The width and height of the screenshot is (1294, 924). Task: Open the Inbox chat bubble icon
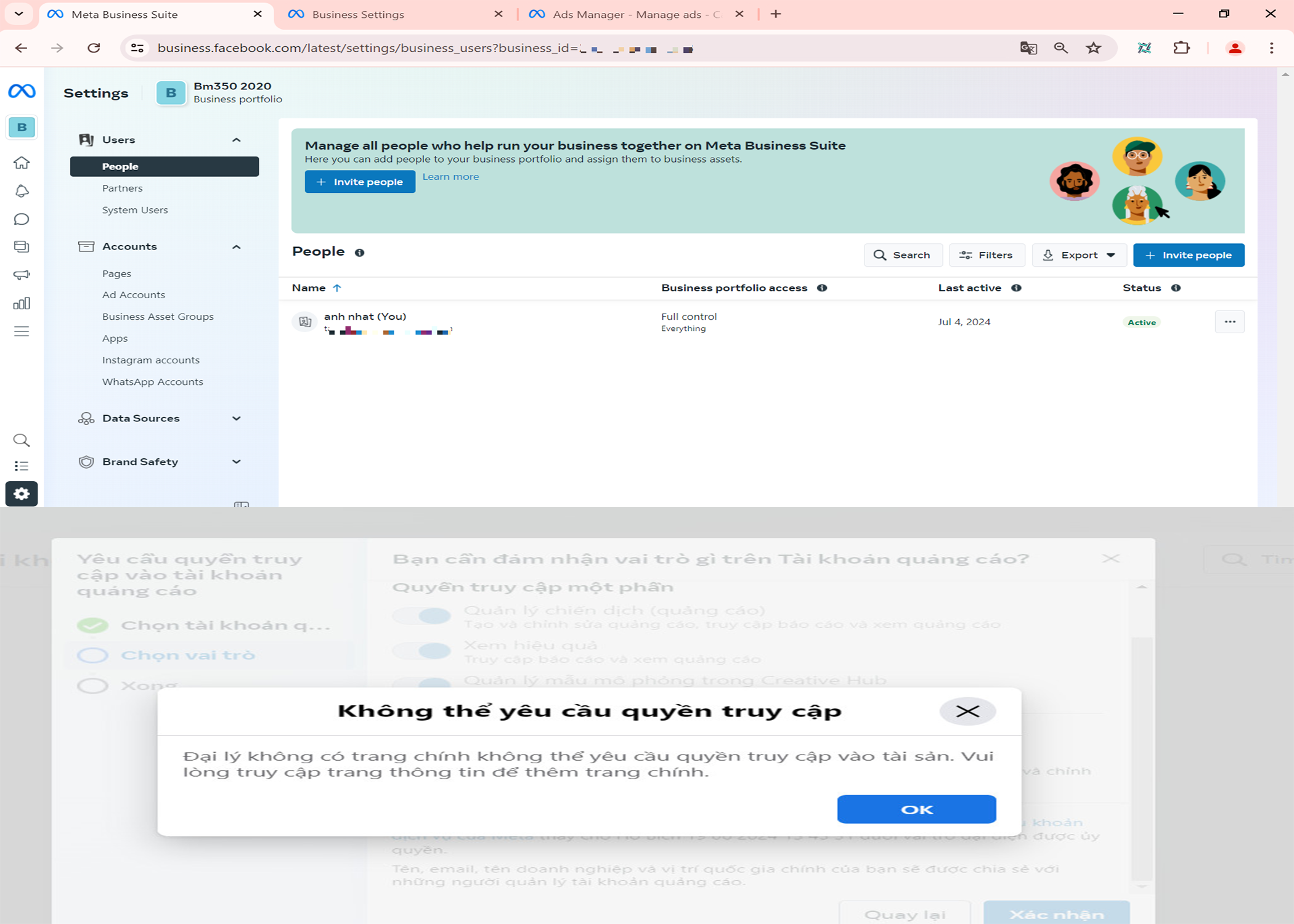click(x=22, y=219)
